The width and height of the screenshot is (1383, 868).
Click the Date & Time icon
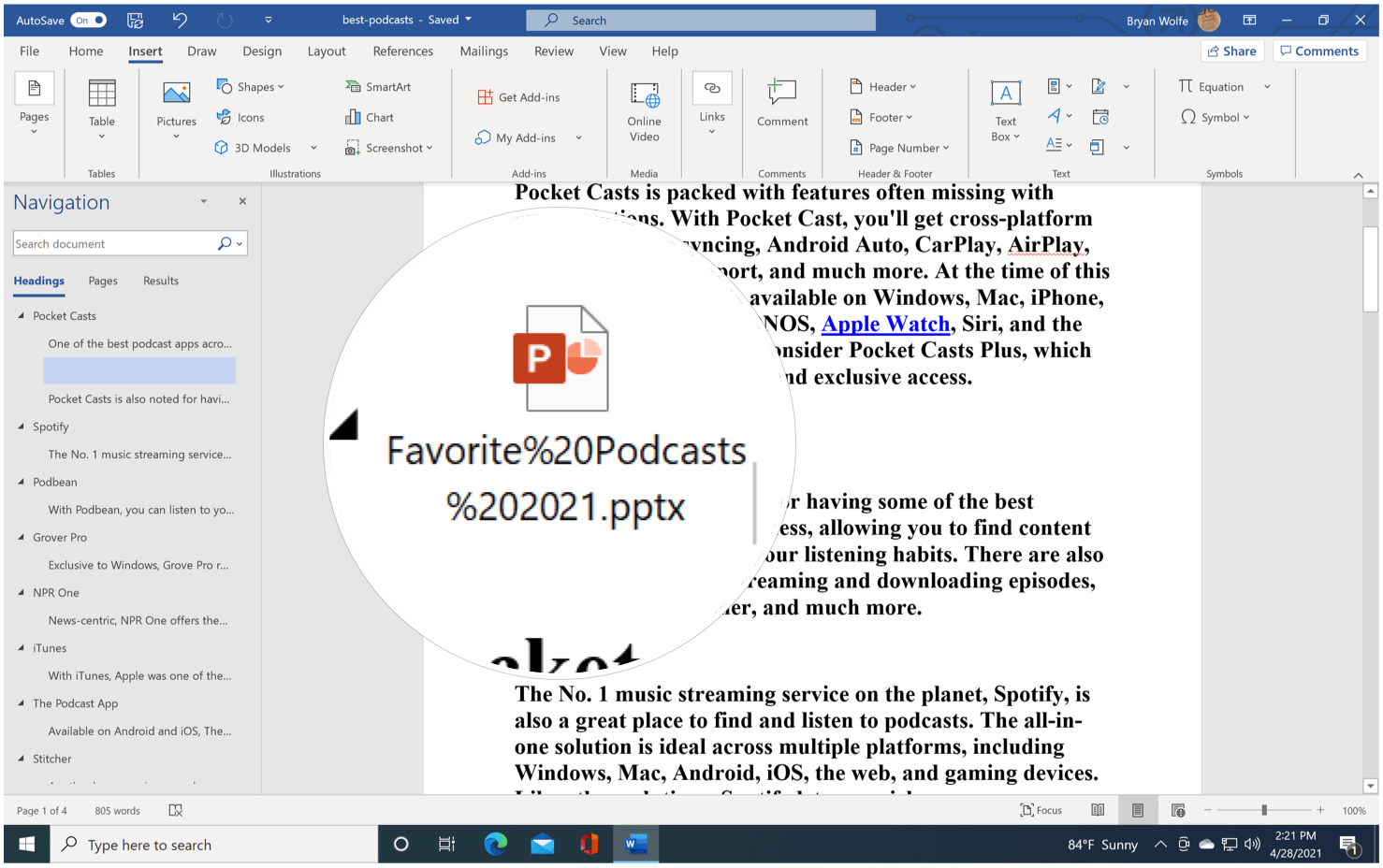coord(1100,117)
